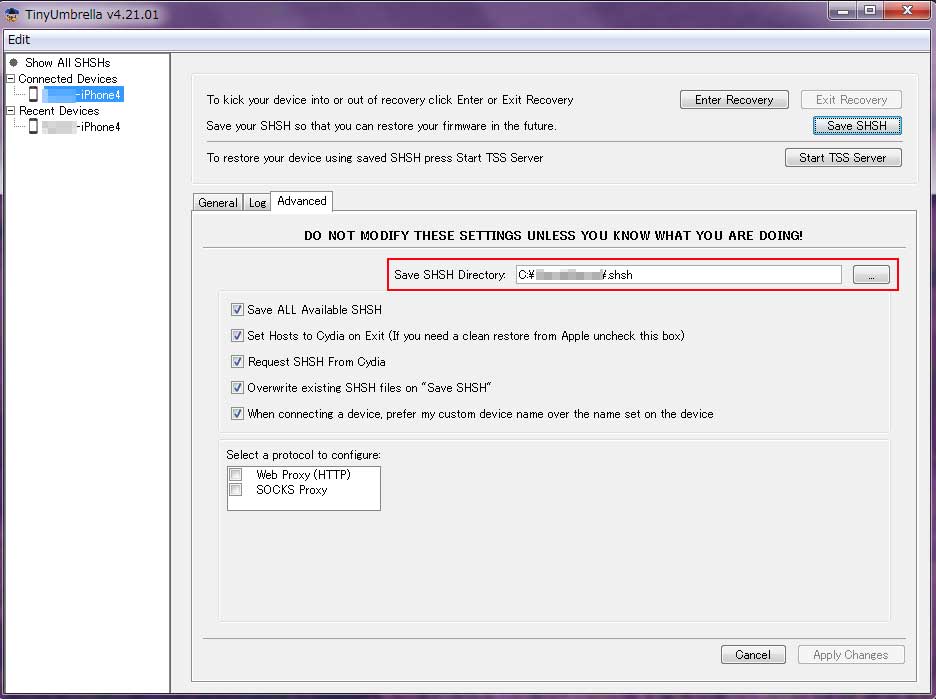
Task: Switch to the Log tab
Action: pyautogui.click(x=257, y=203)
